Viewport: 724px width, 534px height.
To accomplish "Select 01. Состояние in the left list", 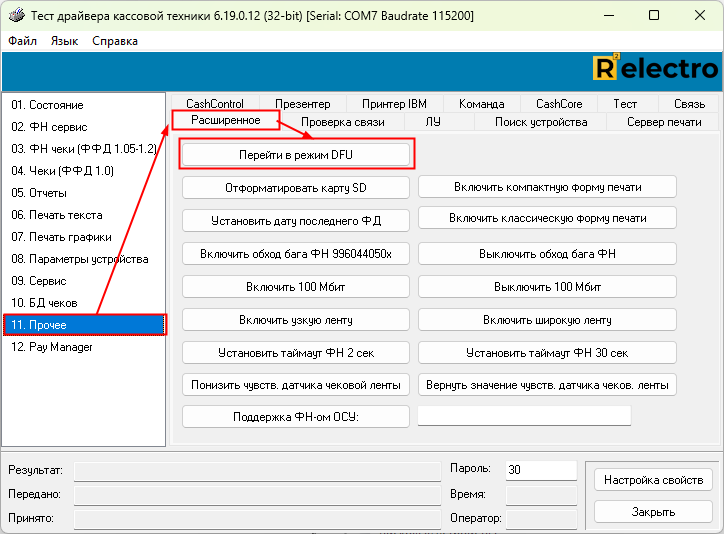I will coord(47,105).
